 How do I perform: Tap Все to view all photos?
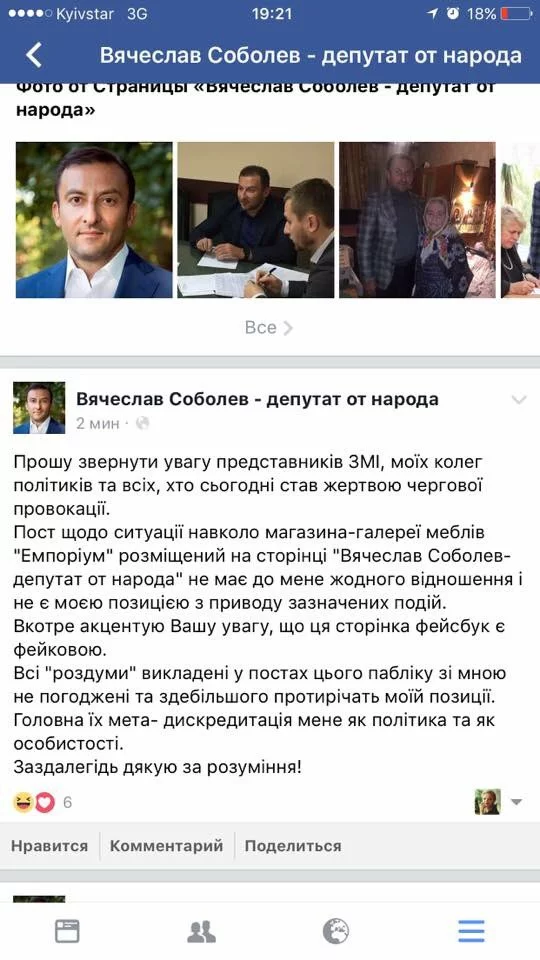pyautogui.click(x=269, y=328)
